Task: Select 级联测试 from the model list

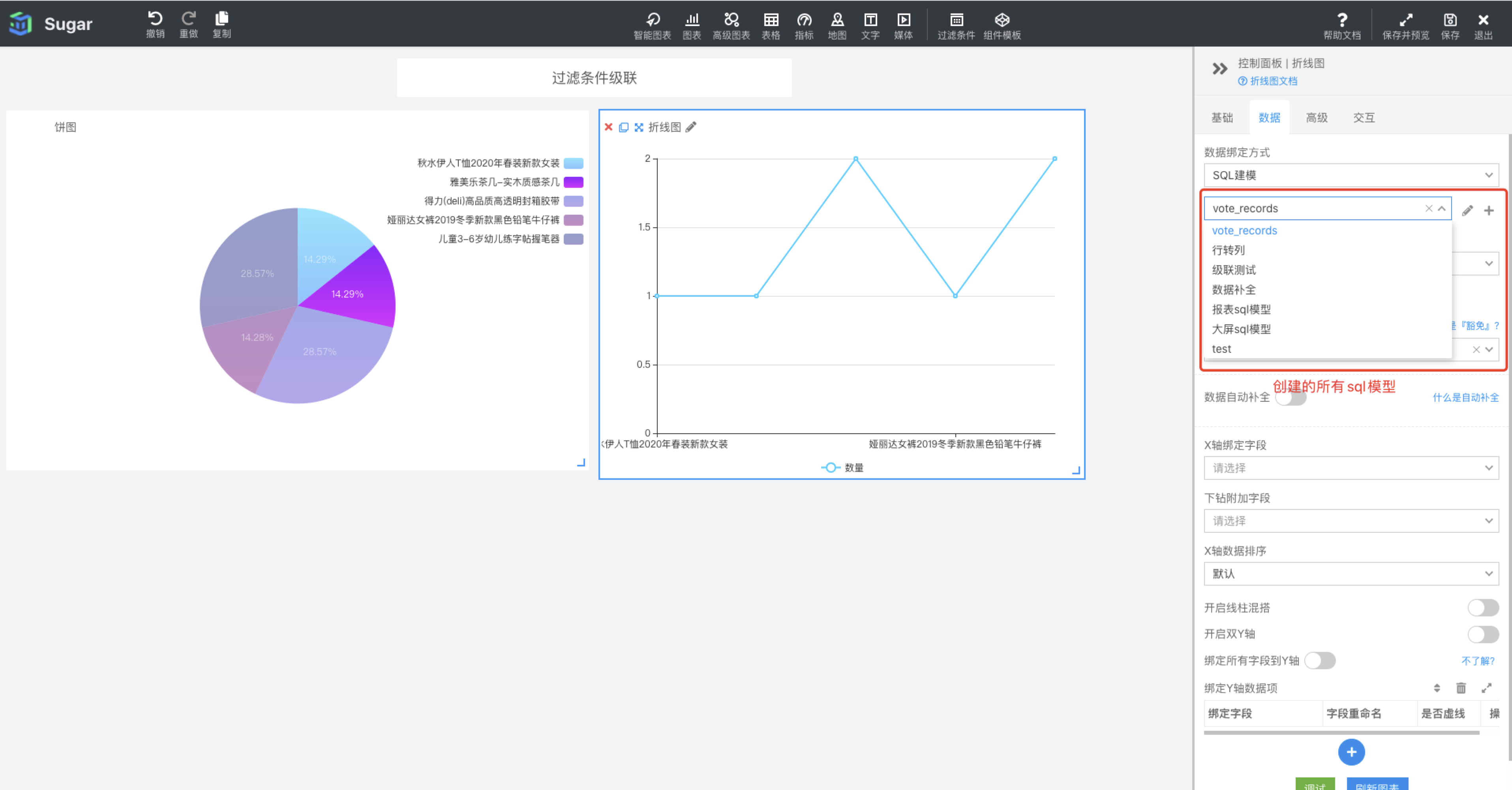Action: [x=1234, y=270]
